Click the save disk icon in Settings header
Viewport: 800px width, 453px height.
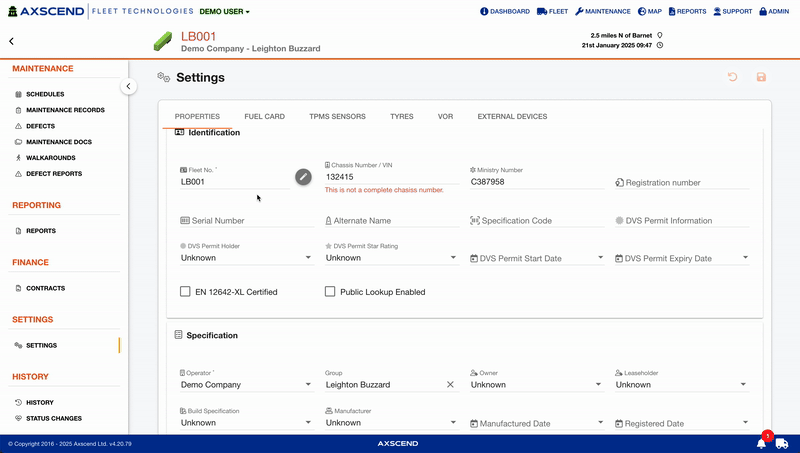tap(761, 77)
